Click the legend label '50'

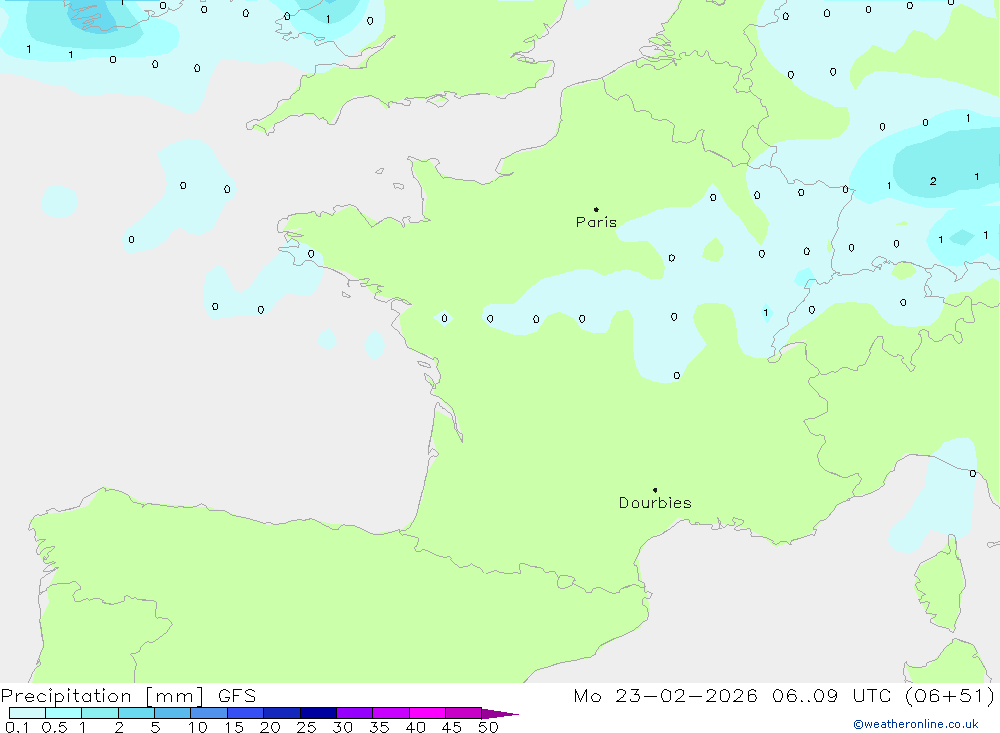click(488, 727)
